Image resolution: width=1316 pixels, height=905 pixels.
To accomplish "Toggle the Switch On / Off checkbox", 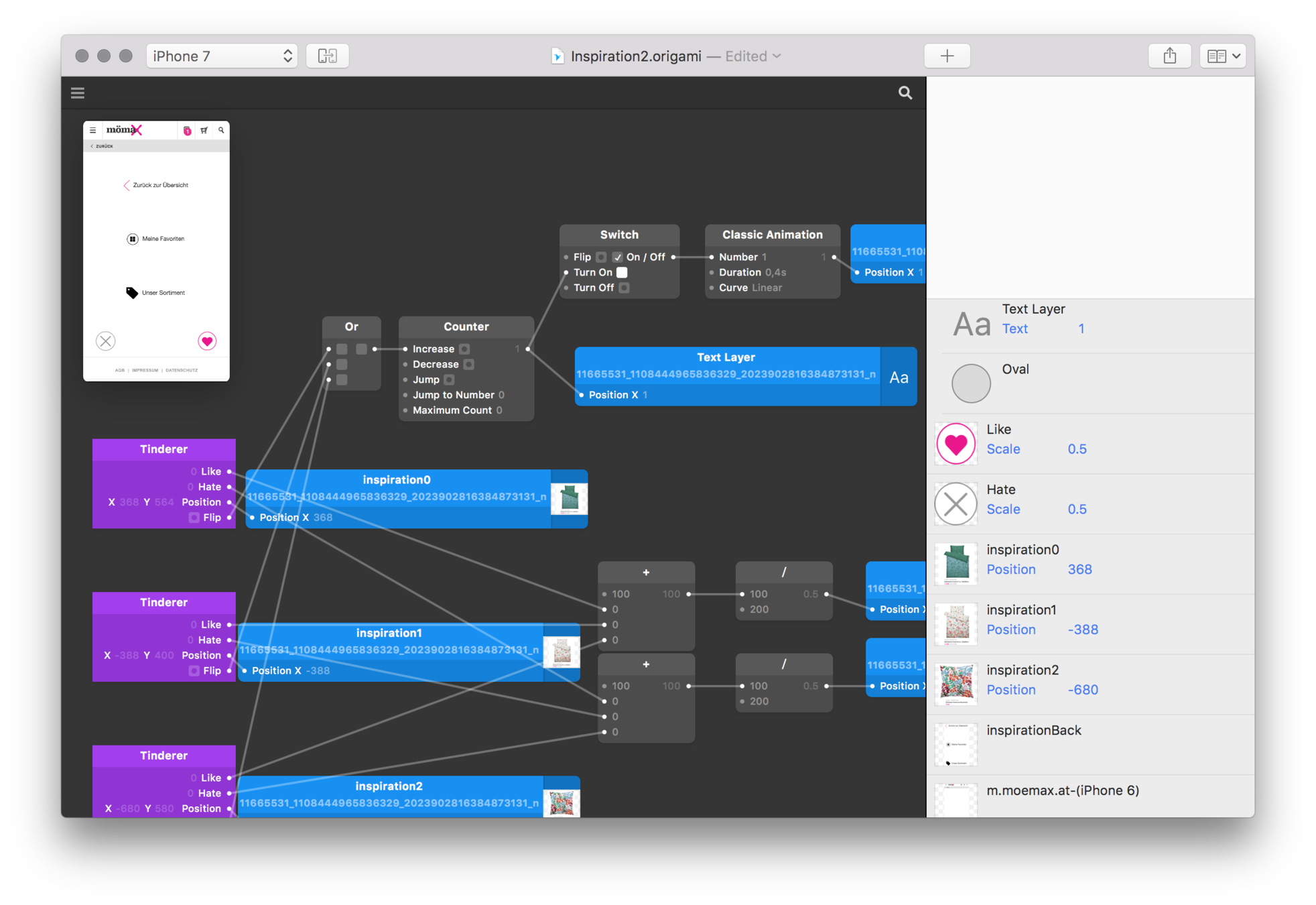I will pyautogui.click(x=617, y=257).
